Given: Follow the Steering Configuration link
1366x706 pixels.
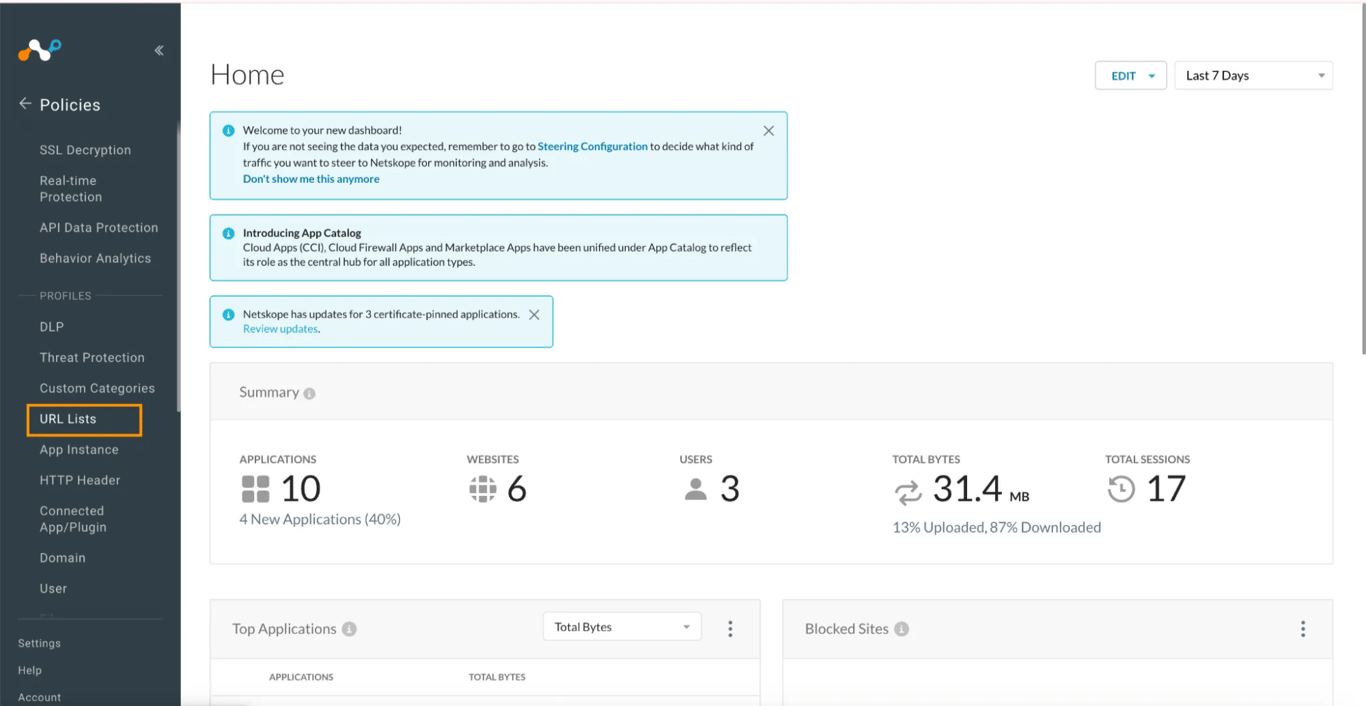Looking at the screenshot, I should coord(593,146).
